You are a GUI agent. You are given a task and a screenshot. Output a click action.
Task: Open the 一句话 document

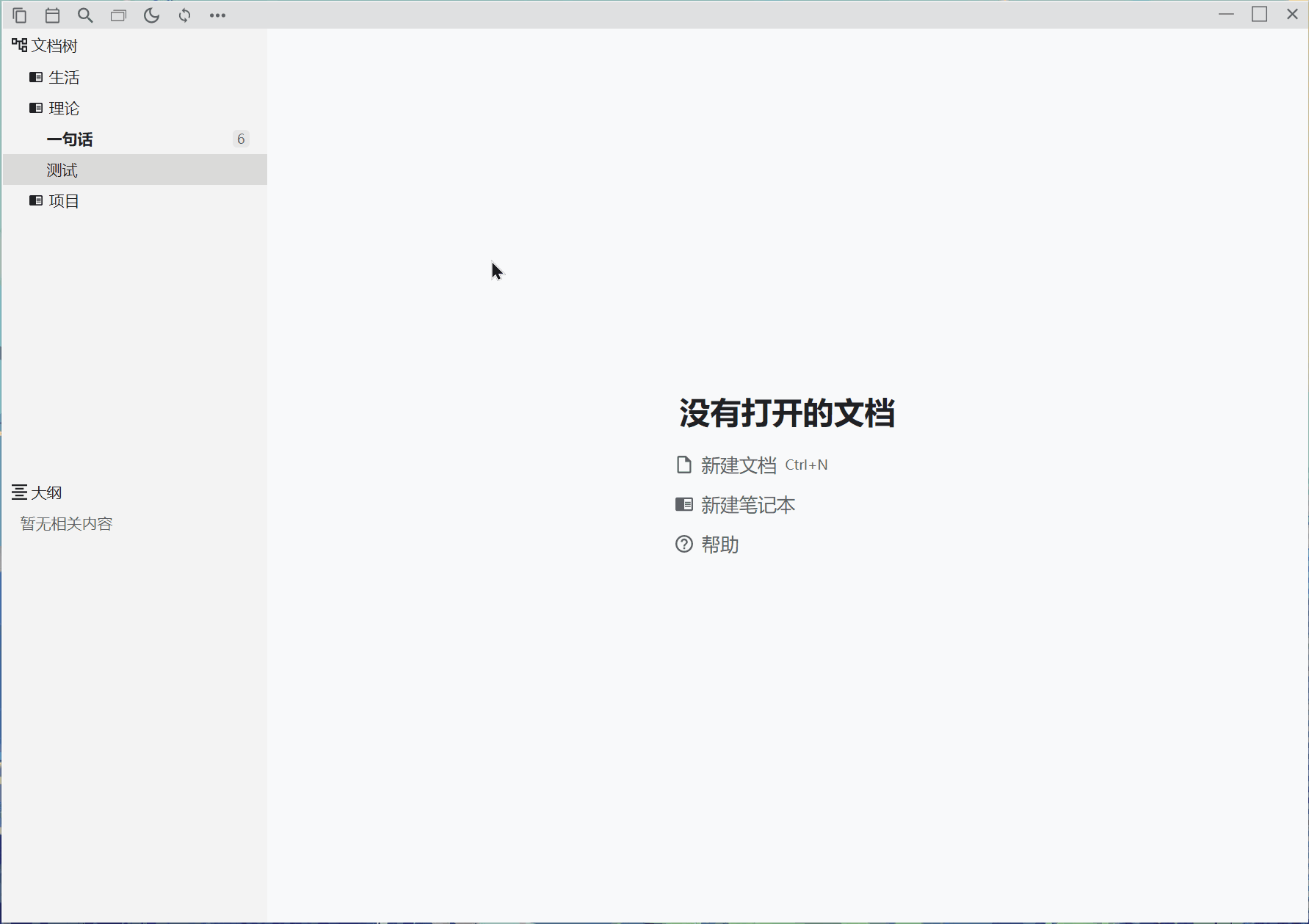click(x=135, y=139)
